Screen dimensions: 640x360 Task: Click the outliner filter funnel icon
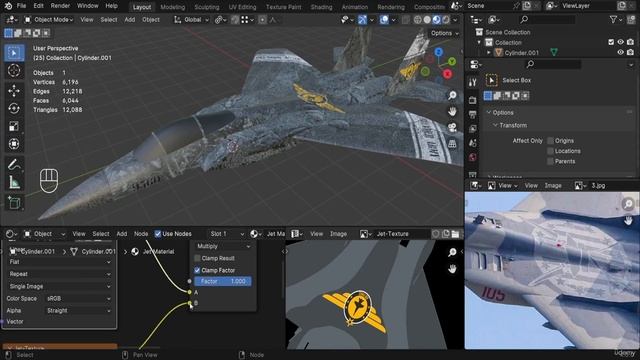point(613,19)
